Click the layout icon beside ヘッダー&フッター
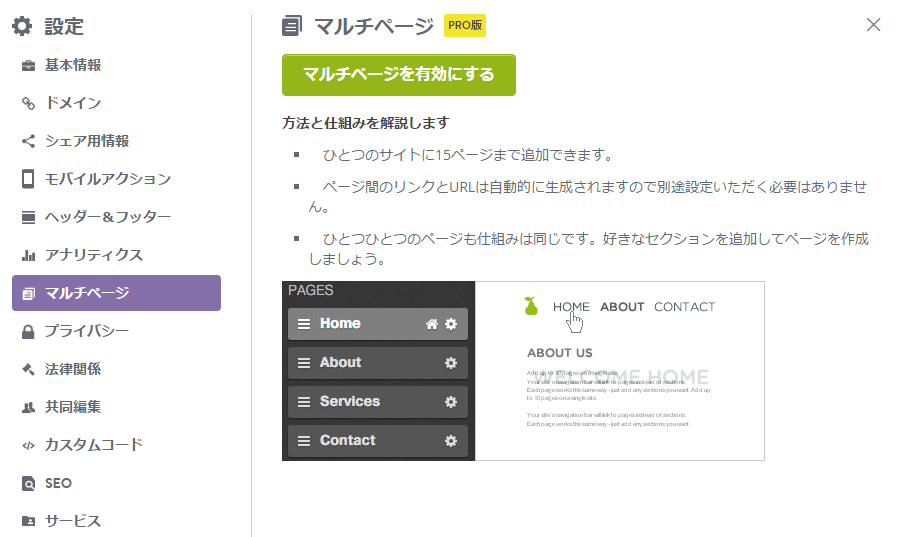Screen dimensions: 904x537 (x=28, y=217)
